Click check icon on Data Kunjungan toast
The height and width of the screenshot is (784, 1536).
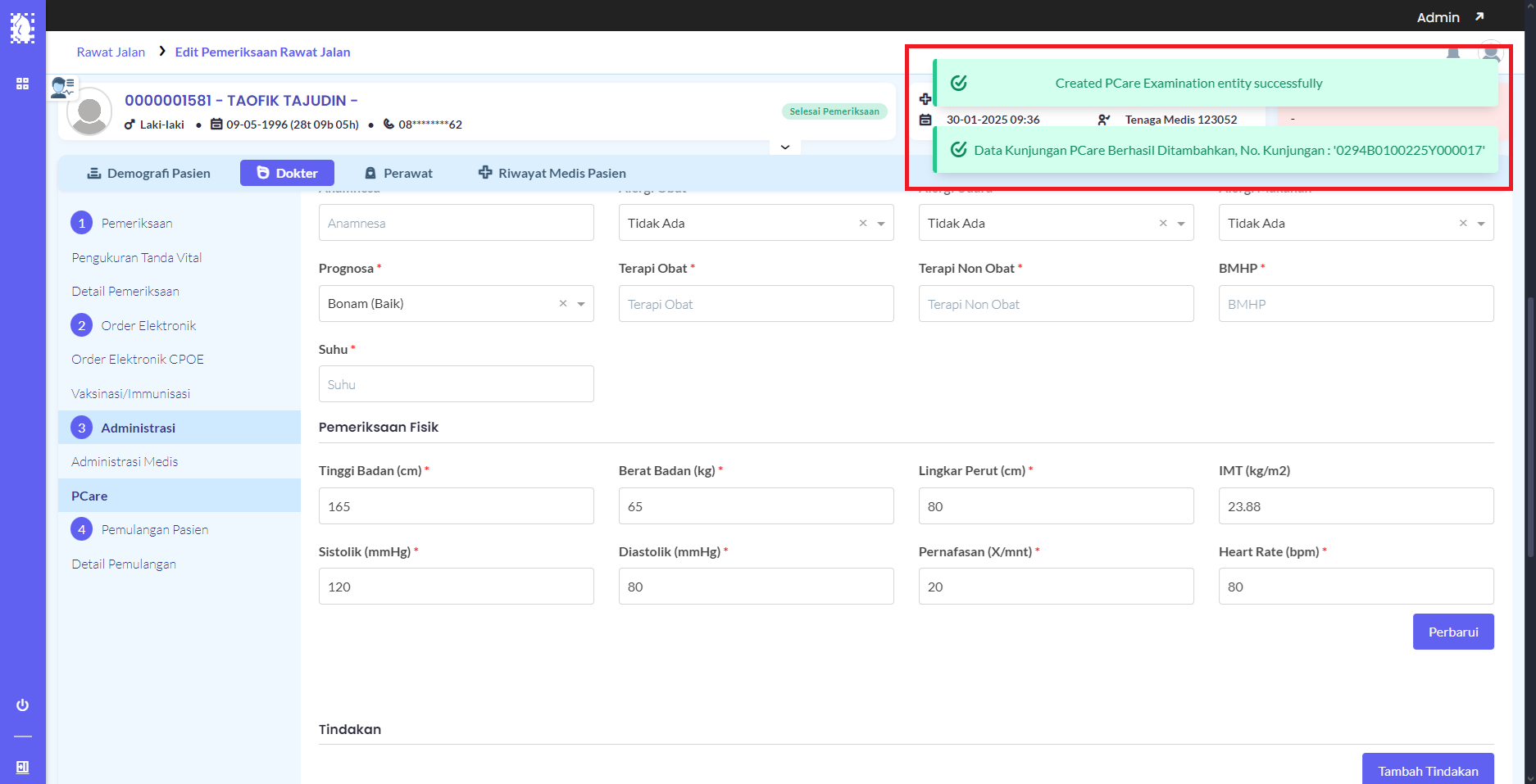point(958,150)
